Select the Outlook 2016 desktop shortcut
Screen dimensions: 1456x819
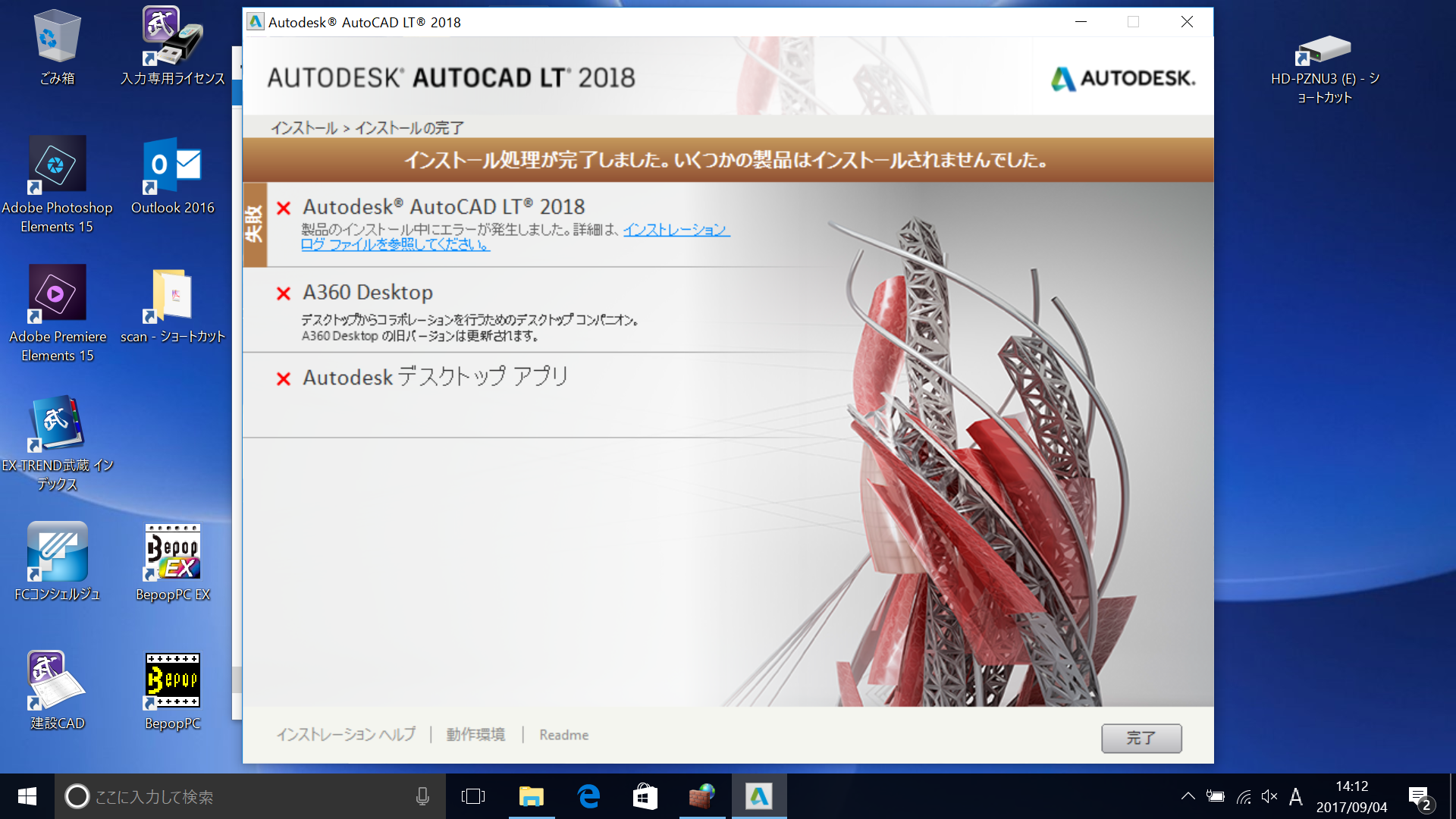point(173,176)
